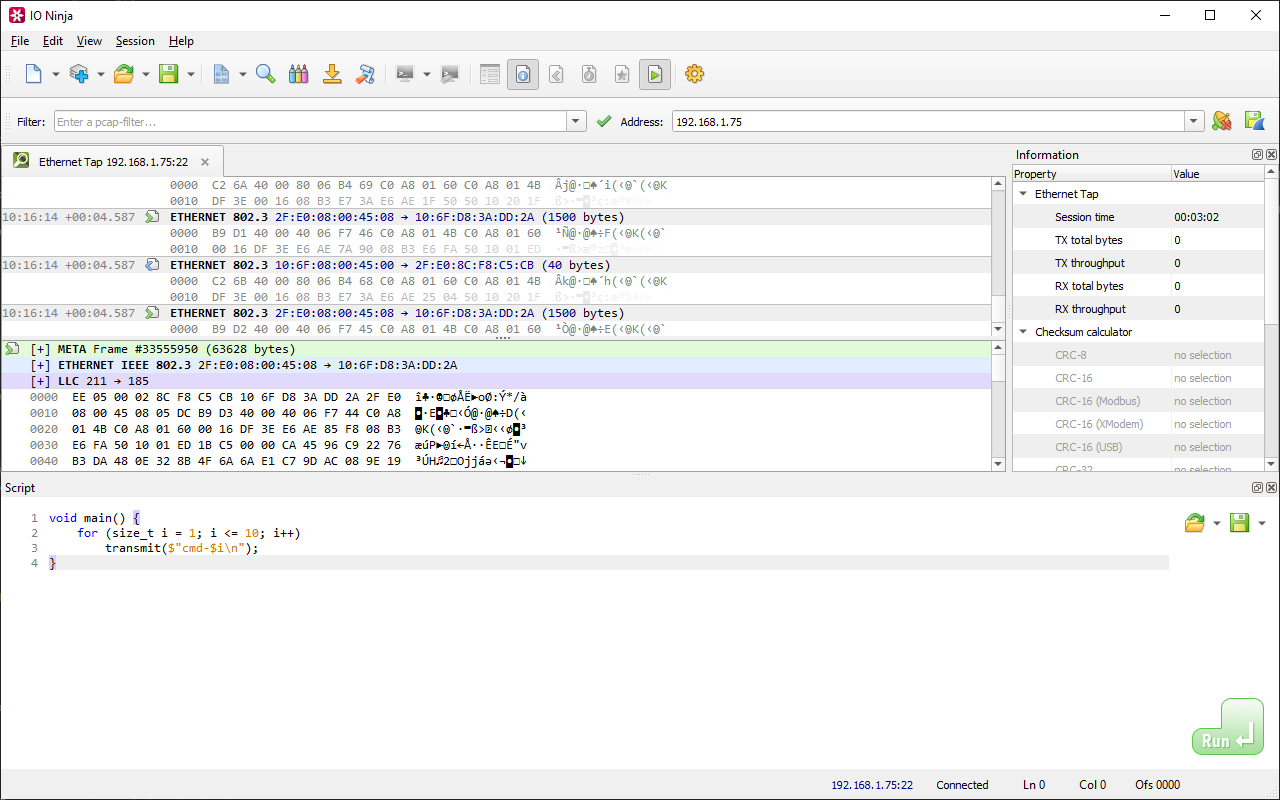Screen dimensions: 1280x800
Task: Close the Script panel
Action: (x=1271, y=487)
